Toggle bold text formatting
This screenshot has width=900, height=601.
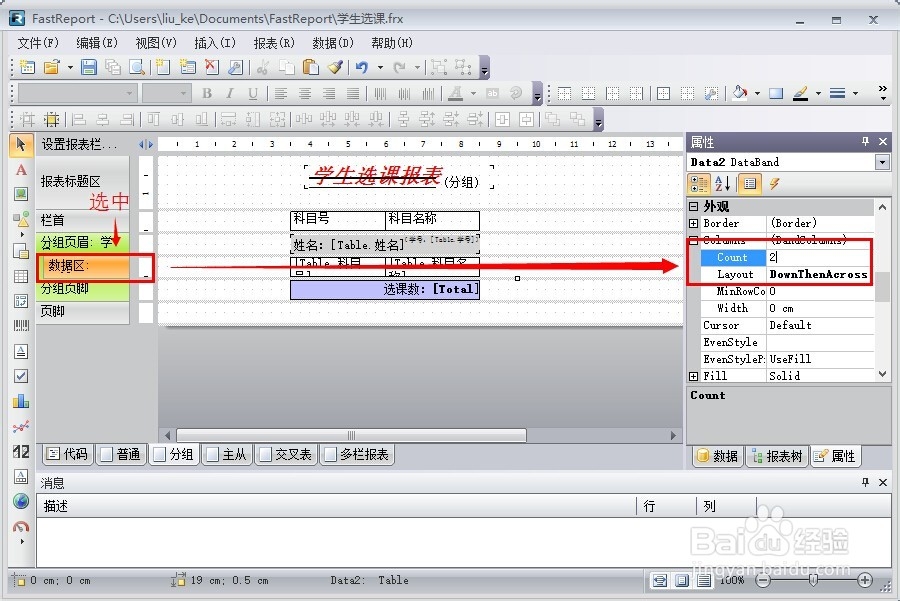206,94
